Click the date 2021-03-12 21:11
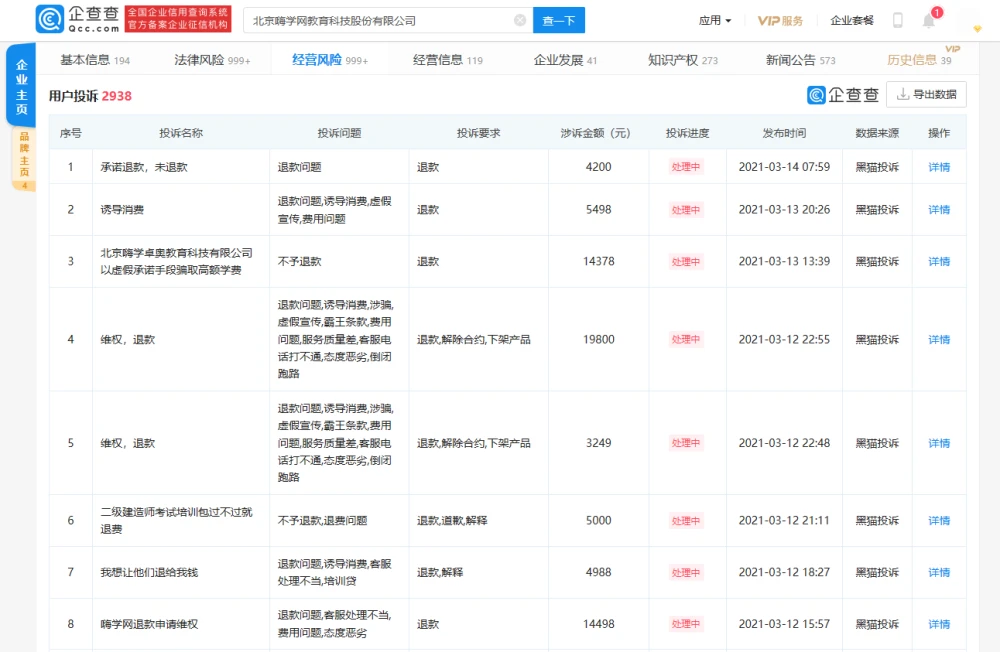 pyautogui.click(x=784, y=521)
